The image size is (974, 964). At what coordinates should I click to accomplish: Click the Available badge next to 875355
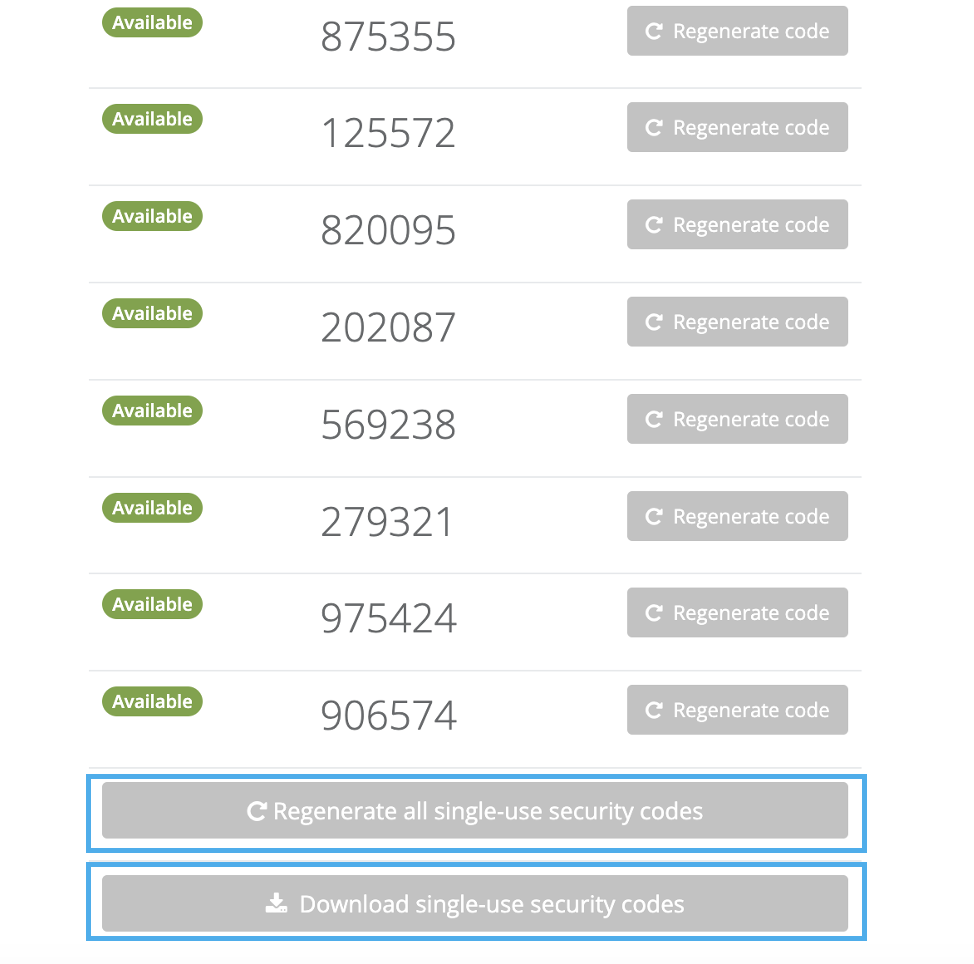click(152, 22)
